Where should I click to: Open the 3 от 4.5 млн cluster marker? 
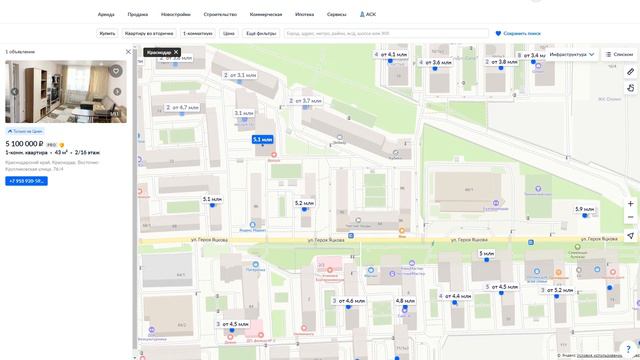click(232, 324)
